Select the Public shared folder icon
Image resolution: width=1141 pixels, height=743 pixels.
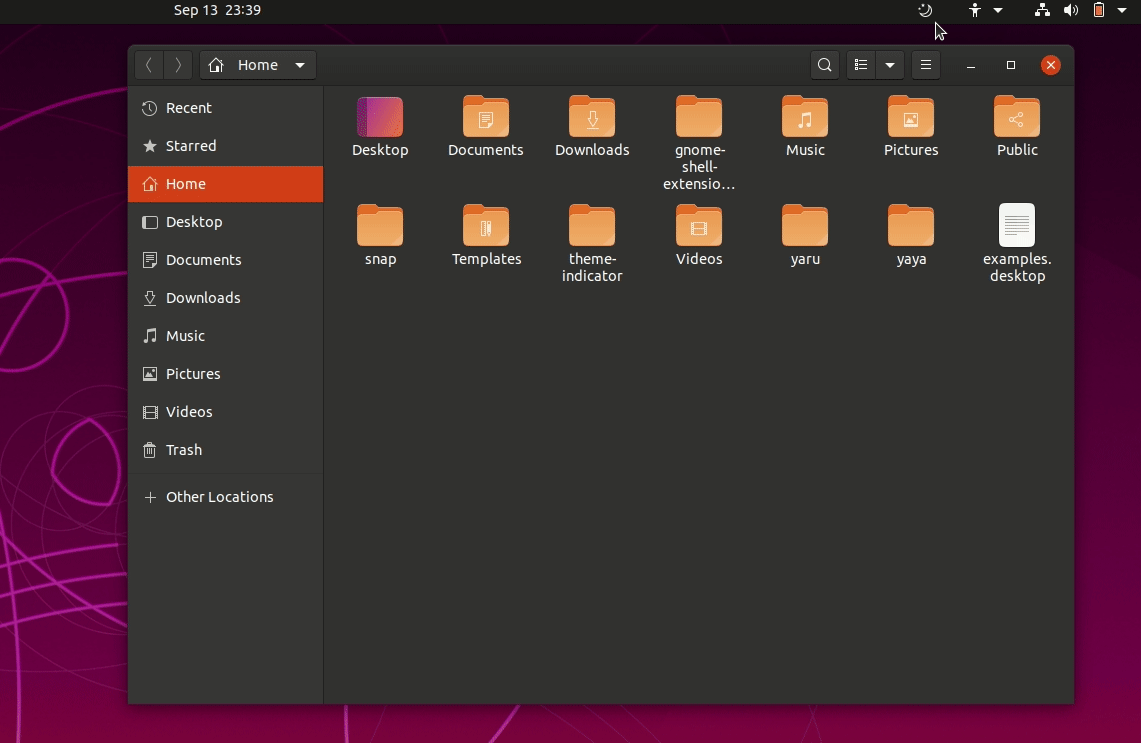tap(1017, 118)
